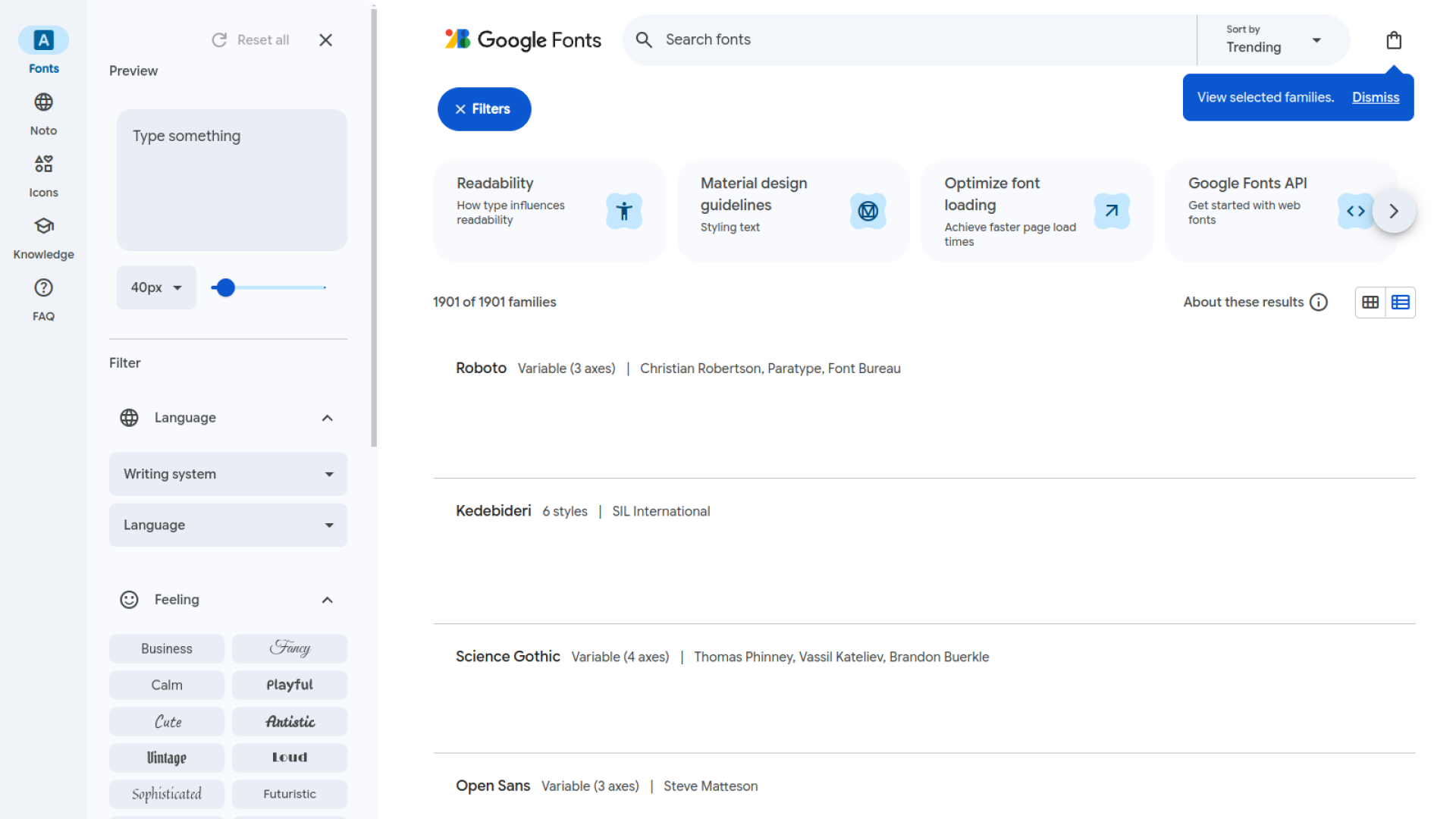1456x819 pixels.
Task: Click the Filters button
Action: click(484, 108)
